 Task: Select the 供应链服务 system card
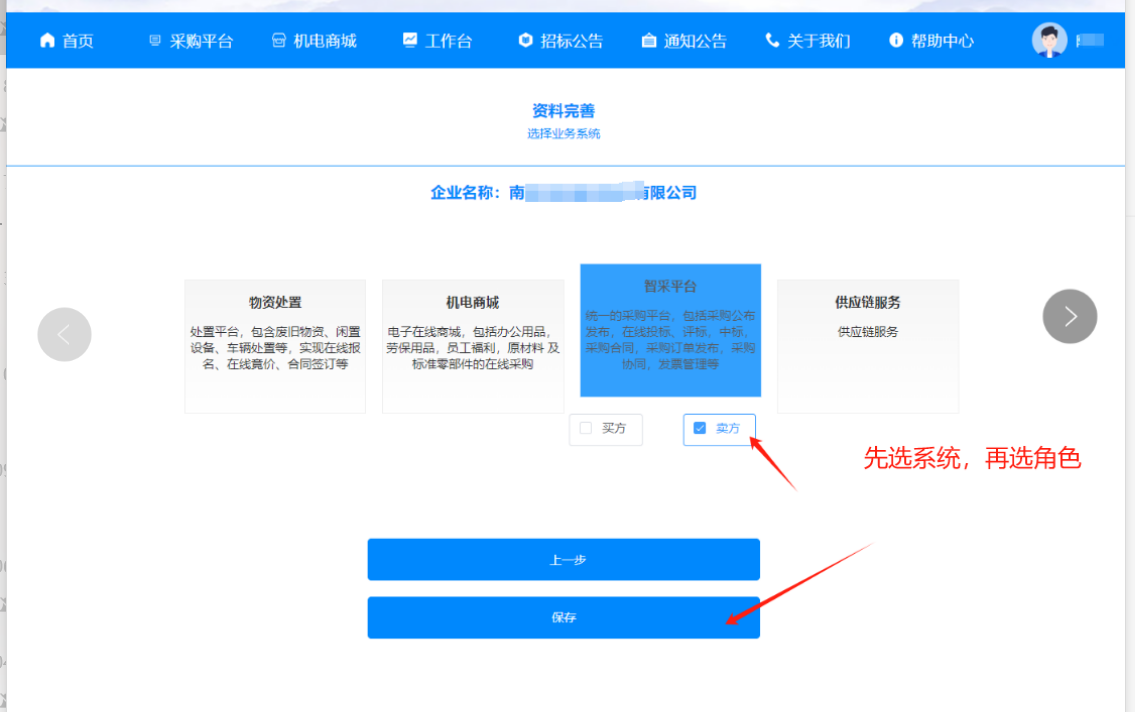(867, 346)
